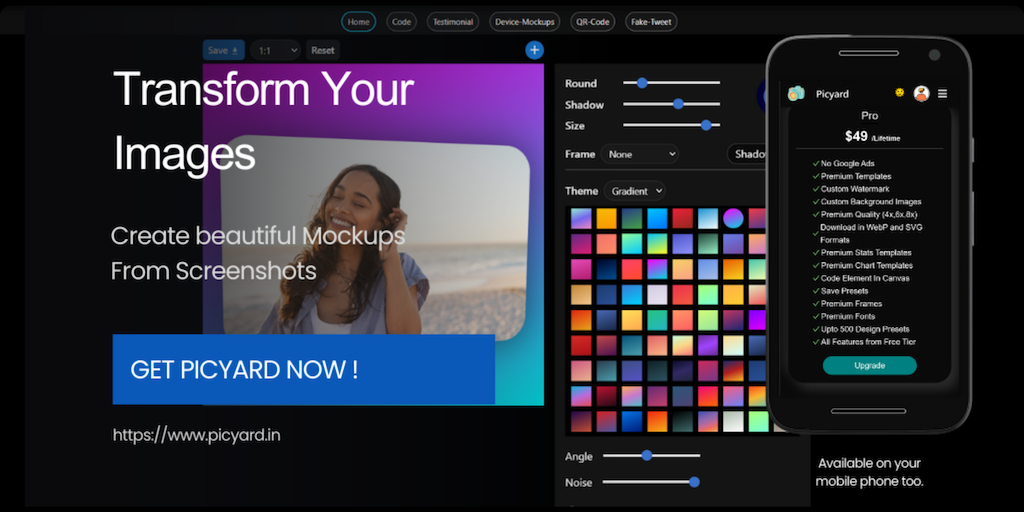Click the Premium Frames feature

(x=847, y=304)
